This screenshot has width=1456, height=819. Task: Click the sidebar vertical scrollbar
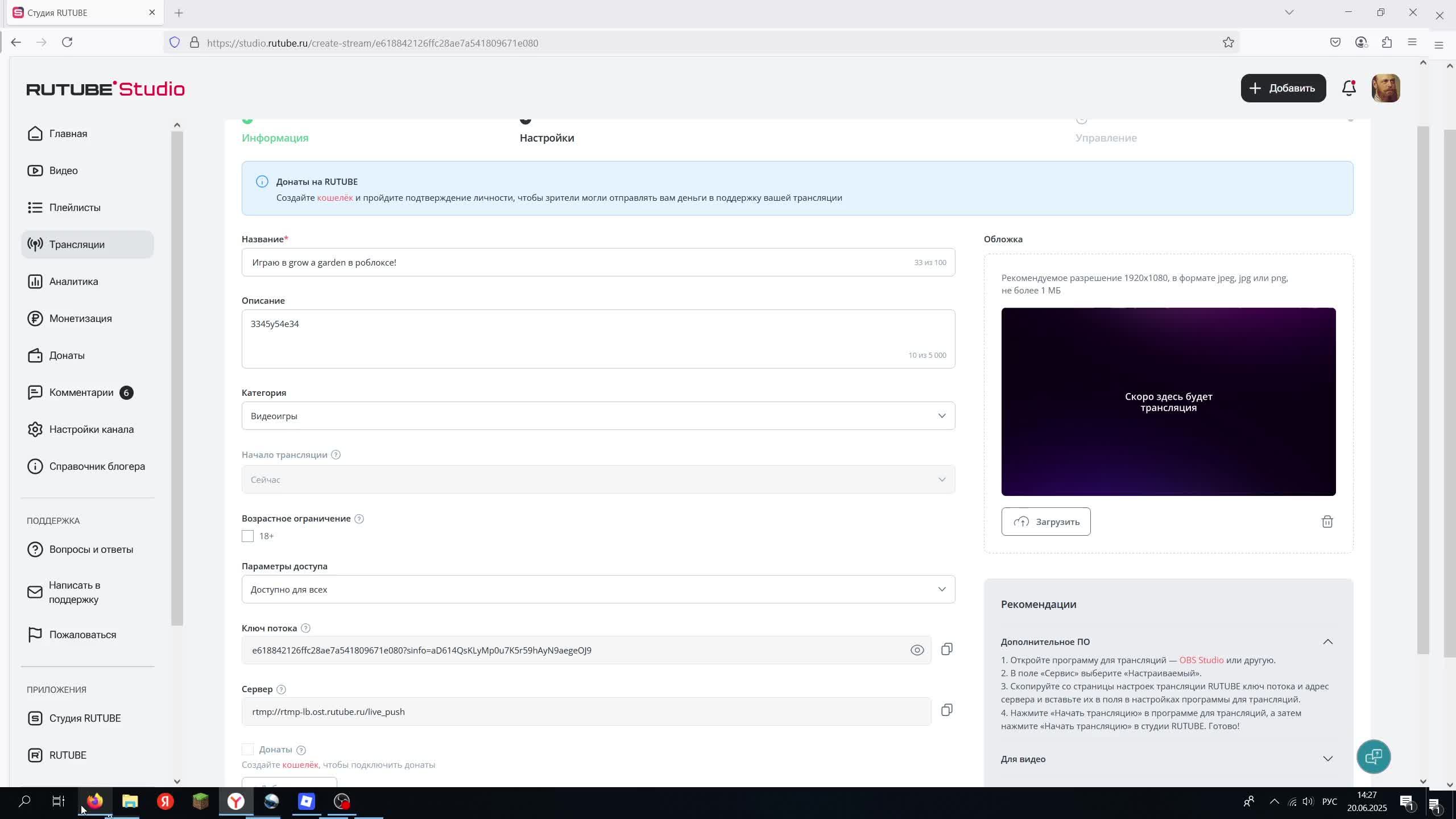(177, 375)
